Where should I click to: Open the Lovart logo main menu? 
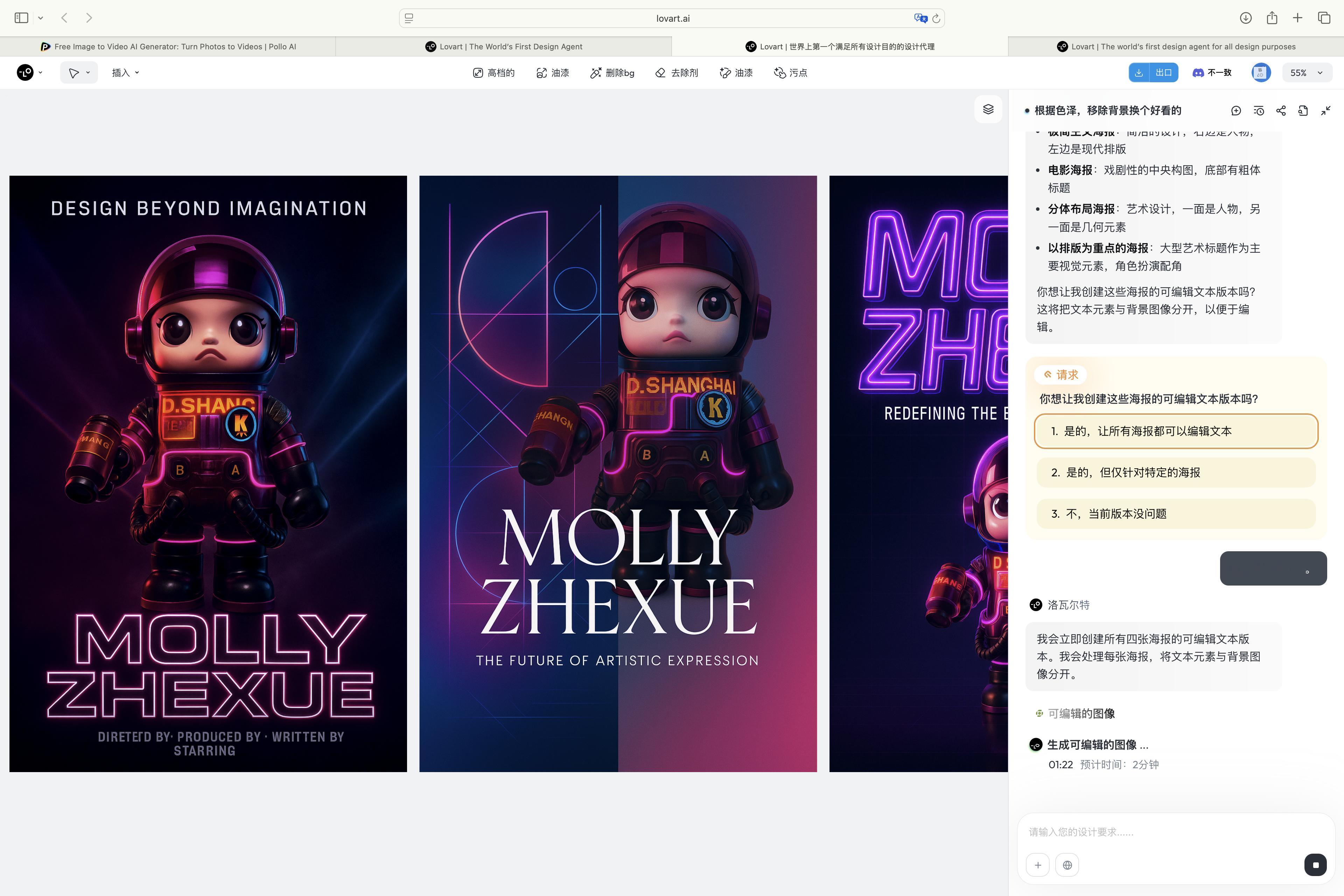(29, 72)
